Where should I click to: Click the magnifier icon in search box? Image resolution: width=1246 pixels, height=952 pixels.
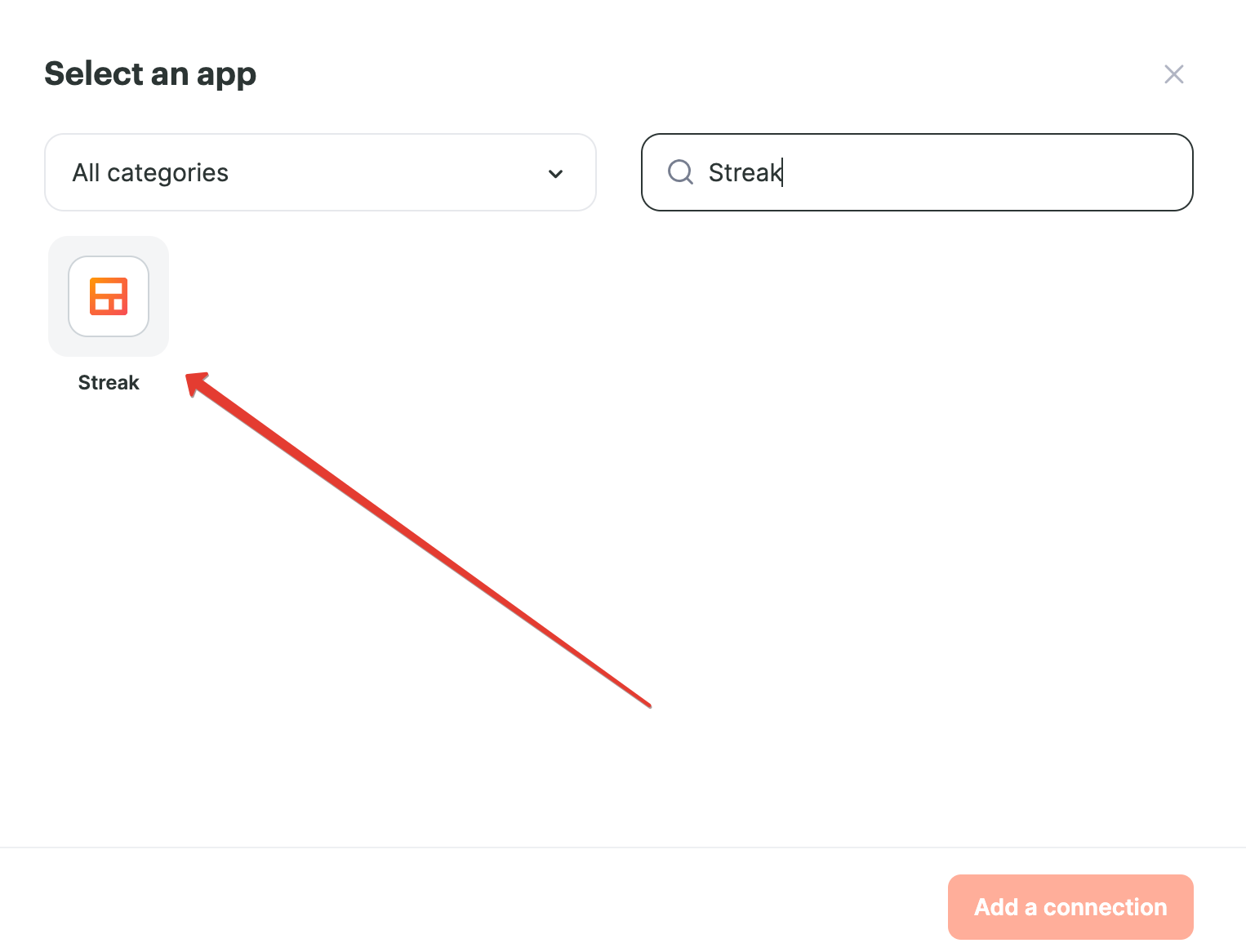tap(680, 172)
